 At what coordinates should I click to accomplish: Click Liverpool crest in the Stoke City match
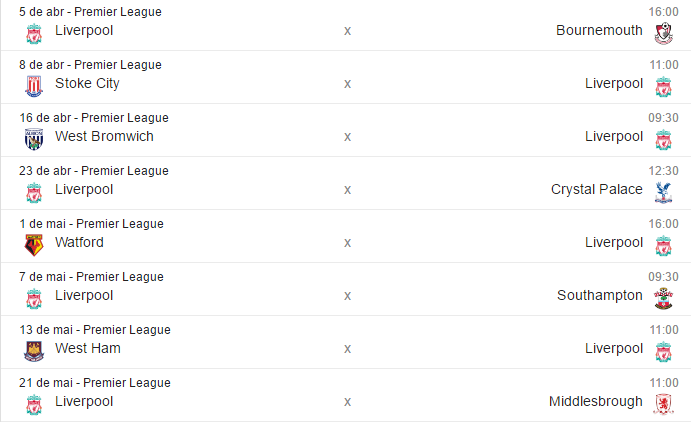point(662,86)
